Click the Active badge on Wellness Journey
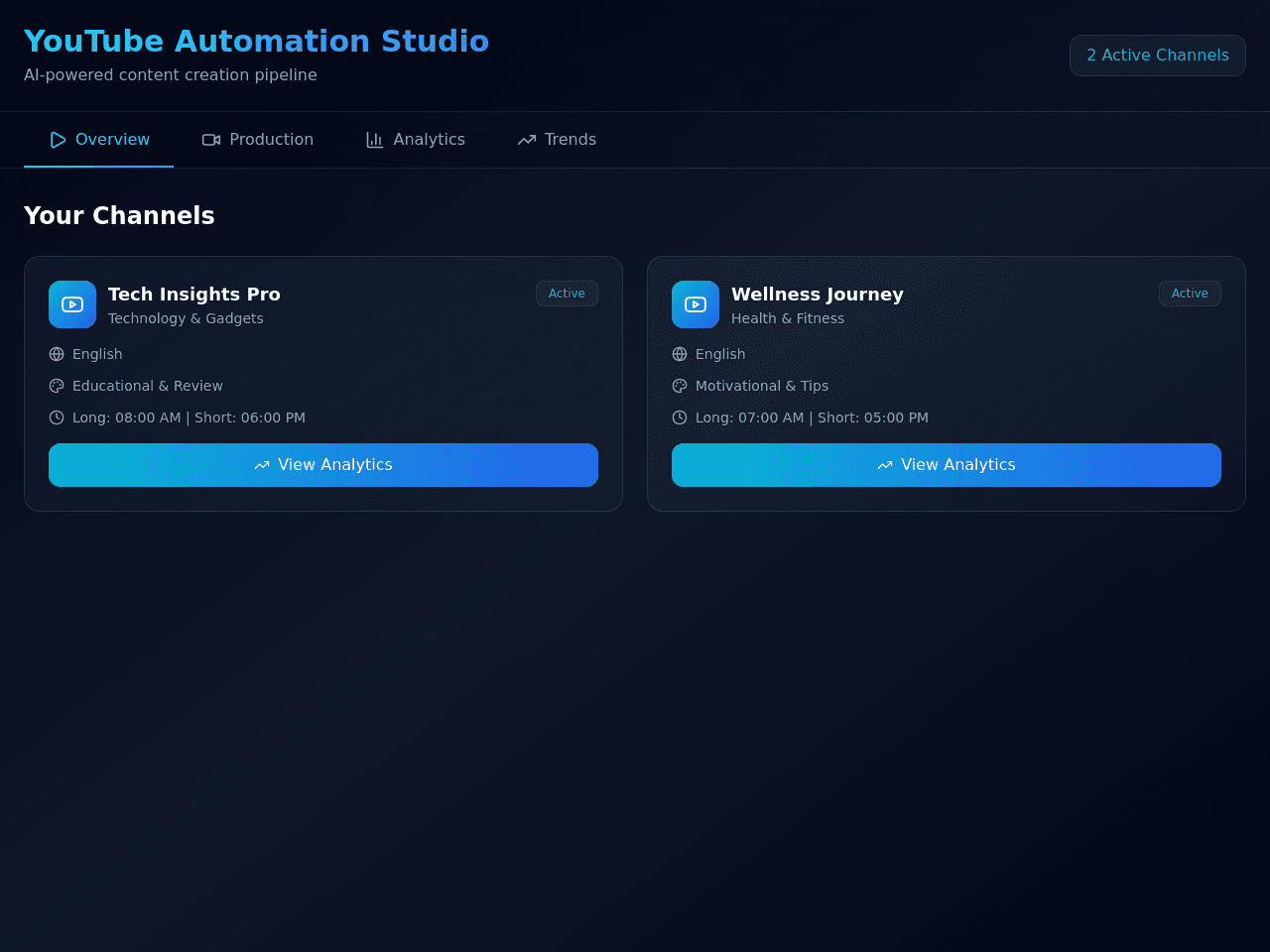 click(1190, 294)
